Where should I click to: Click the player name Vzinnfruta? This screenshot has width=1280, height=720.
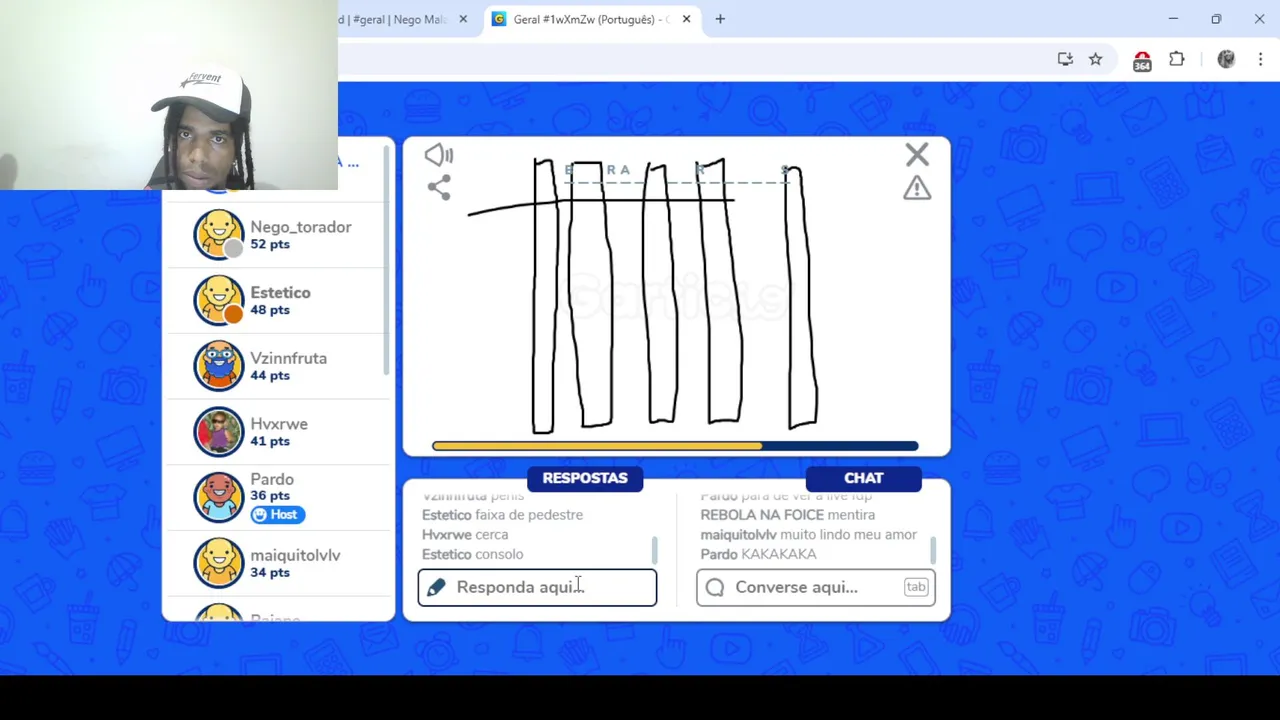click(x=288, y=358)
